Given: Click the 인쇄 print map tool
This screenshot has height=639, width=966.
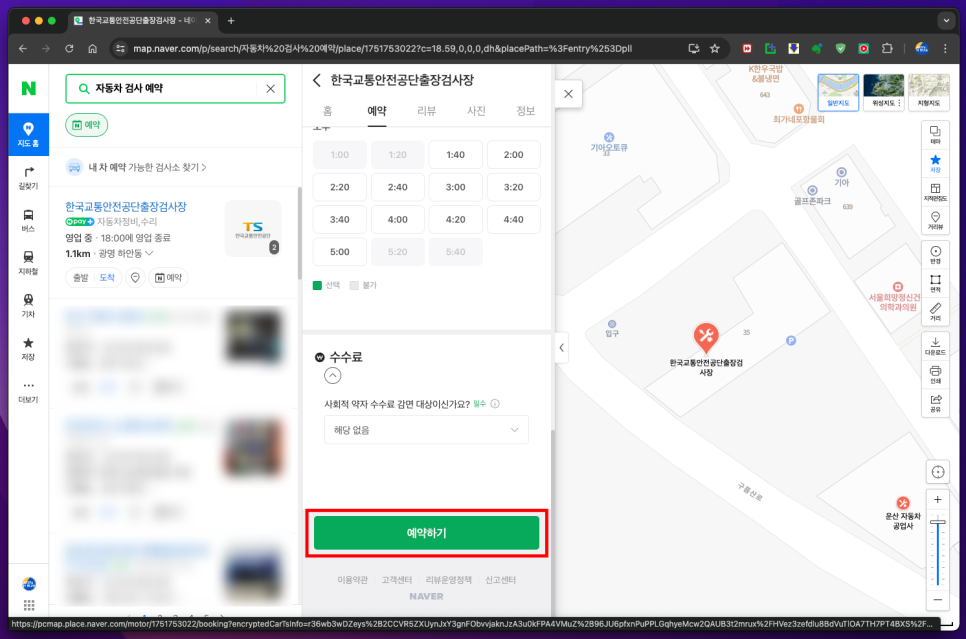Looking at the screenshot, I should coord(935,374).
